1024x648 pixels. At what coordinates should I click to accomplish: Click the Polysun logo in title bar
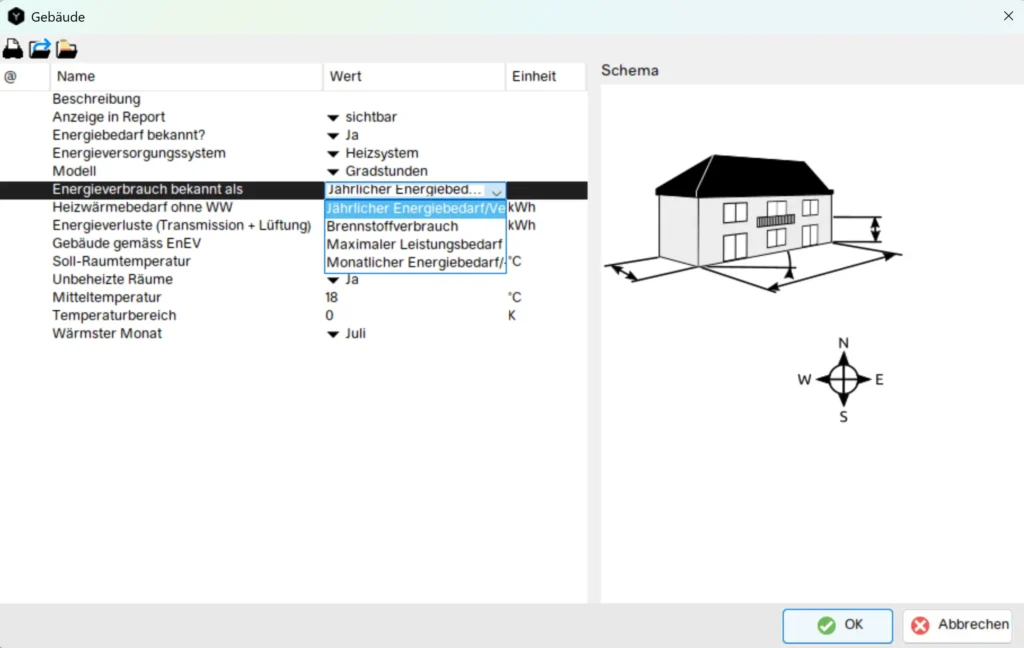[16, 17]
